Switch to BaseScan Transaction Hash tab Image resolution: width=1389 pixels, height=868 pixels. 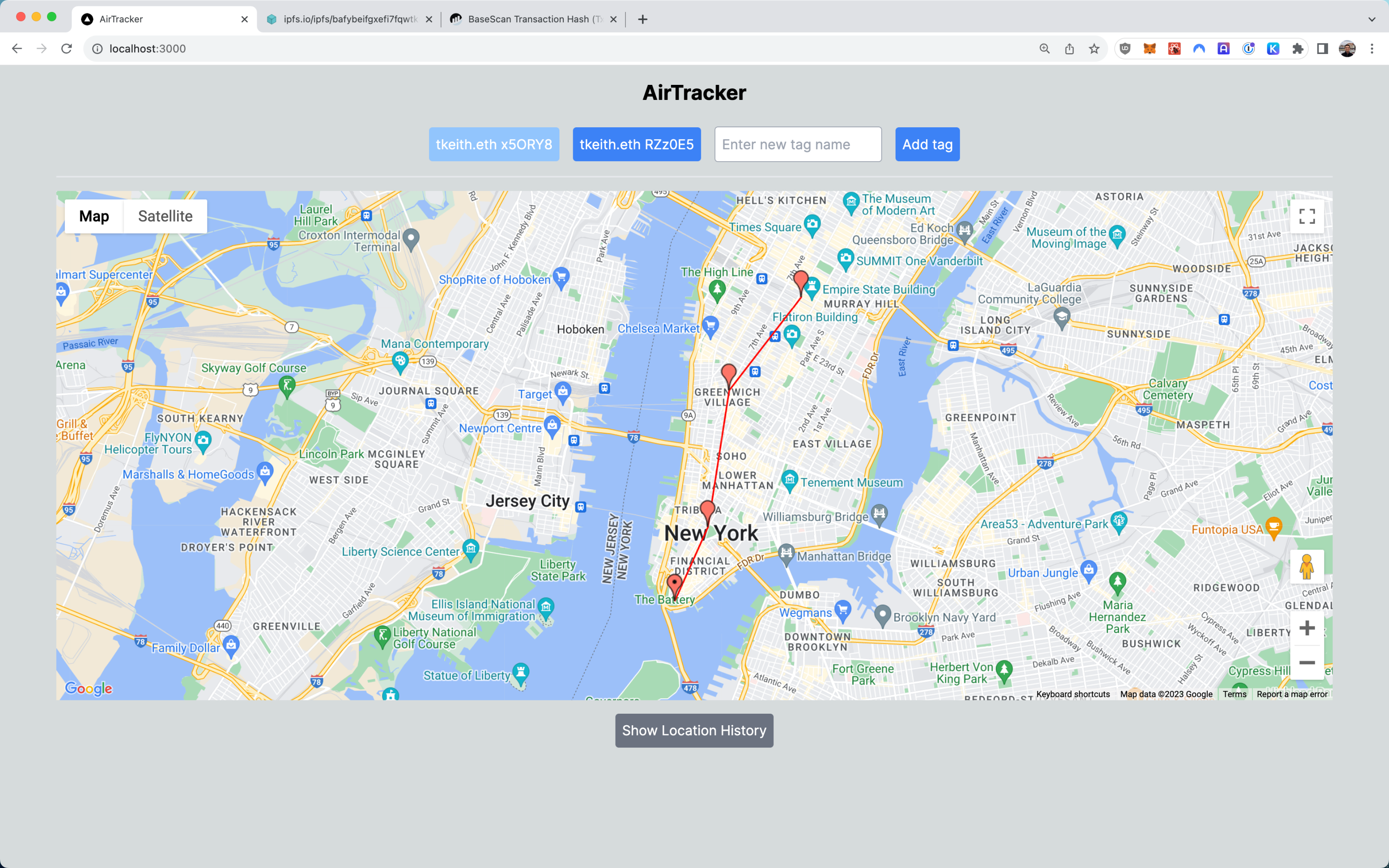click(x=528, y=19)
